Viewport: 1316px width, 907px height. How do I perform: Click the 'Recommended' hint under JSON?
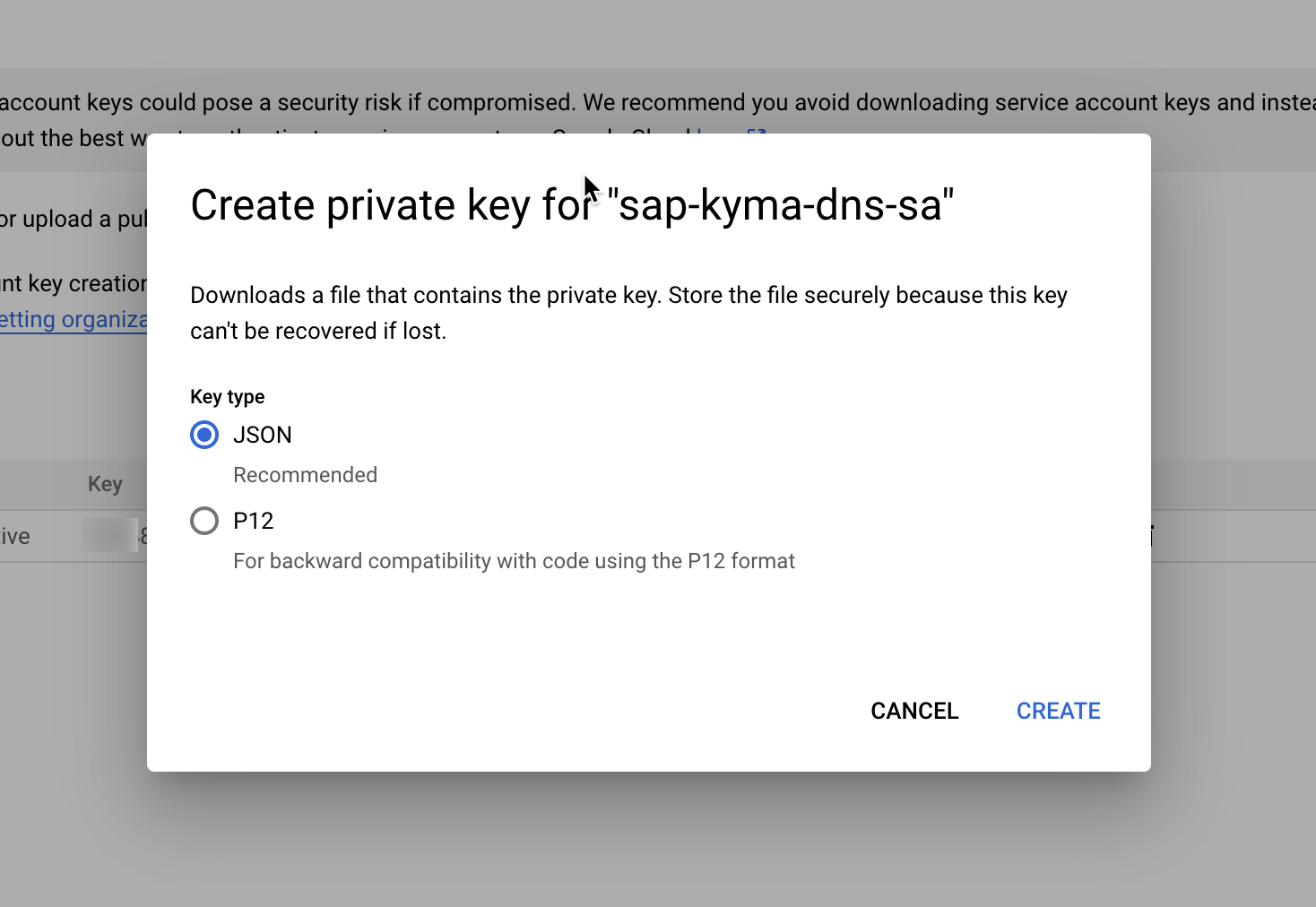click(305, 475)
